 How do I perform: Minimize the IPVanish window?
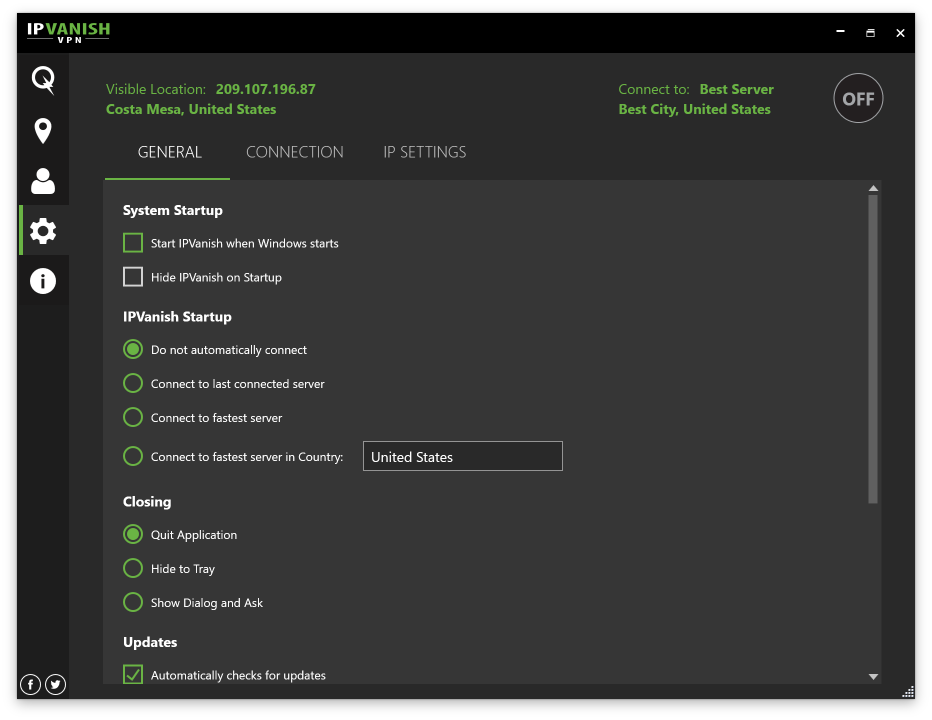(x=840, y=32)
